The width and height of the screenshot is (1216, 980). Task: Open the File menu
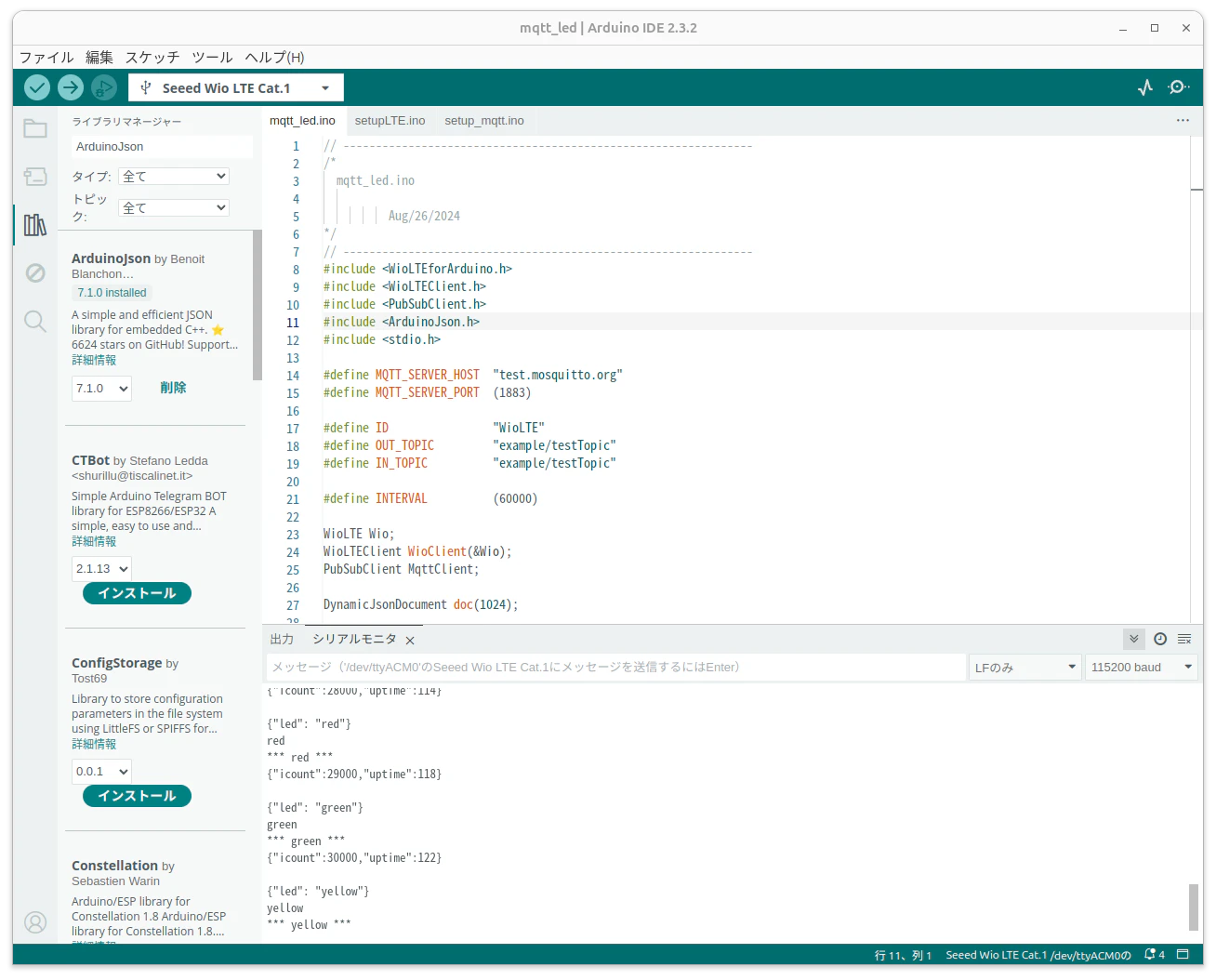(46, 58)
